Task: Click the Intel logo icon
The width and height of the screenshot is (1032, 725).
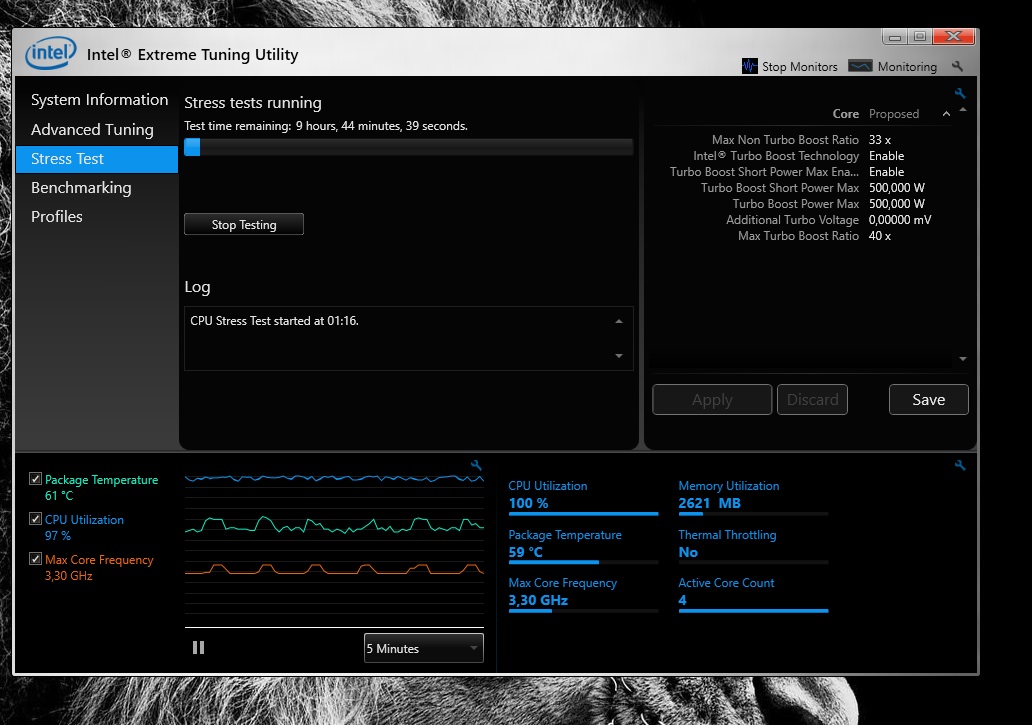Action: 51,53
